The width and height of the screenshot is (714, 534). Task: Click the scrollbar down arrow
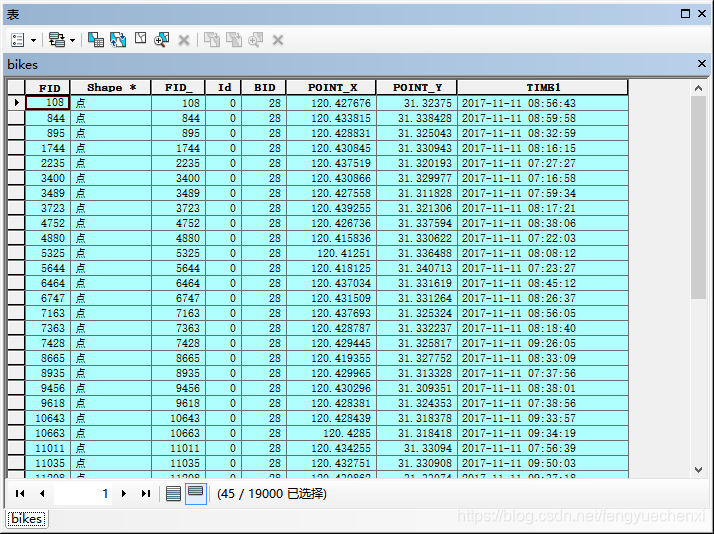tap(699, 470)
